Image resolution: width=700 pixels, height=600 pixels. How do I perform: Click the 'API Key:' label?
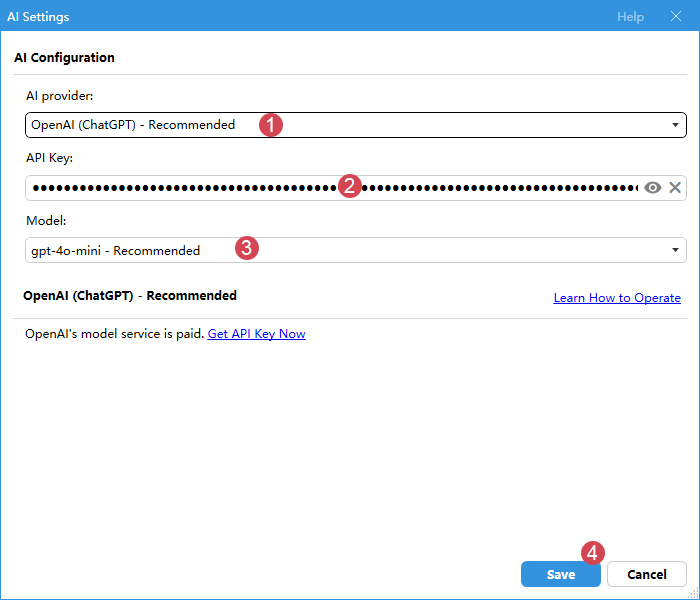[49, 158]
